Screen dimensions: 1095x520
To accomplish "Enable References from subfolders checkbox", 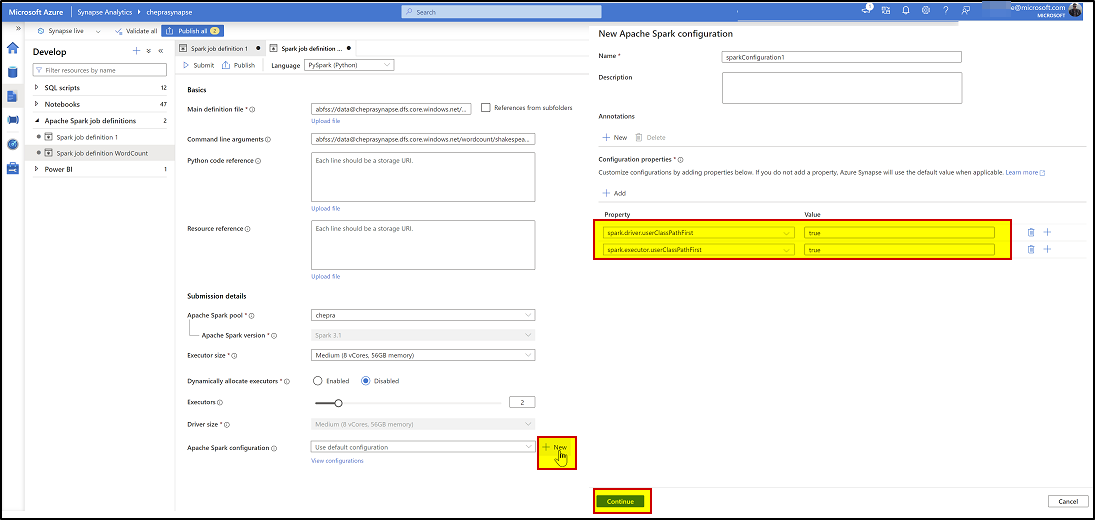I will (x=486, y=108).
